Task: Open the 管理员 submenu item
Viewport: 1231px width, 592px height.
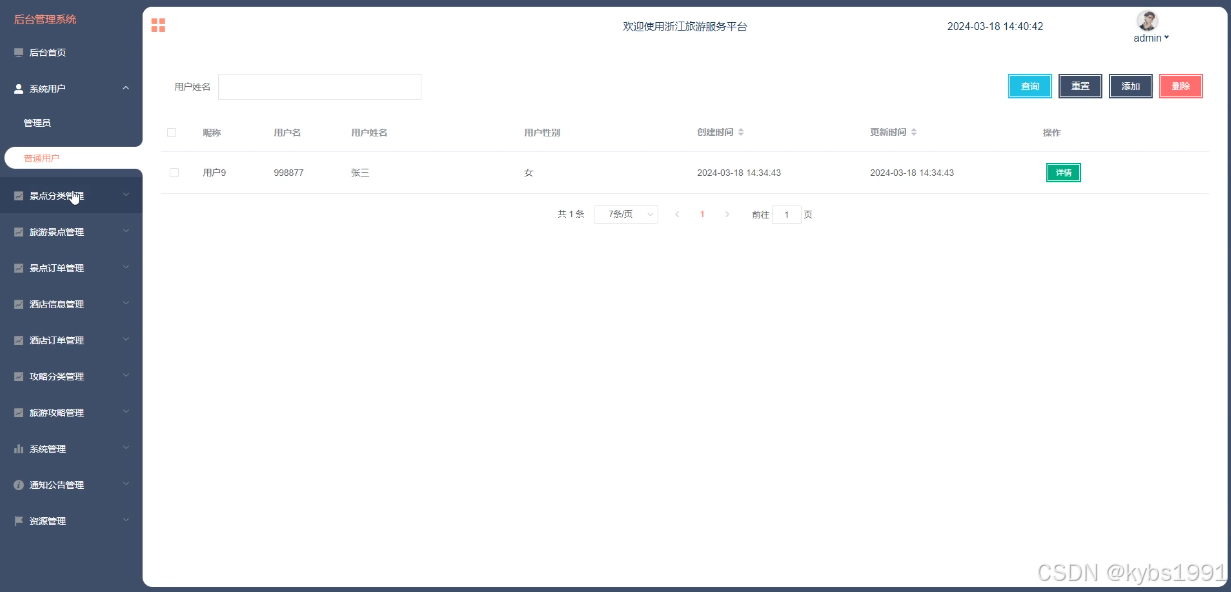Action: [x=71, y=123]
